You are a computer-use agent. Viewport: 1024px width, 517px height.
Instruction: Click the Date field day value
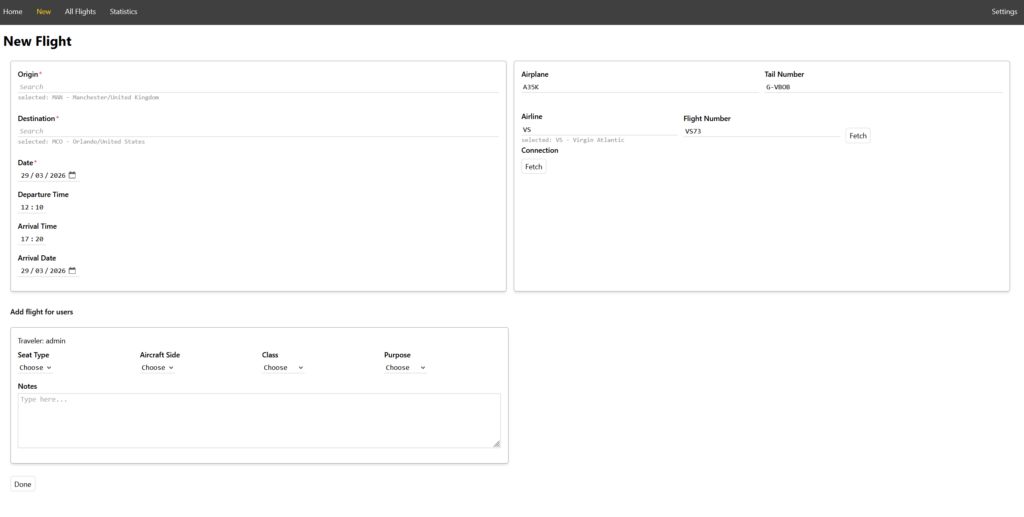tap(25, 176)
